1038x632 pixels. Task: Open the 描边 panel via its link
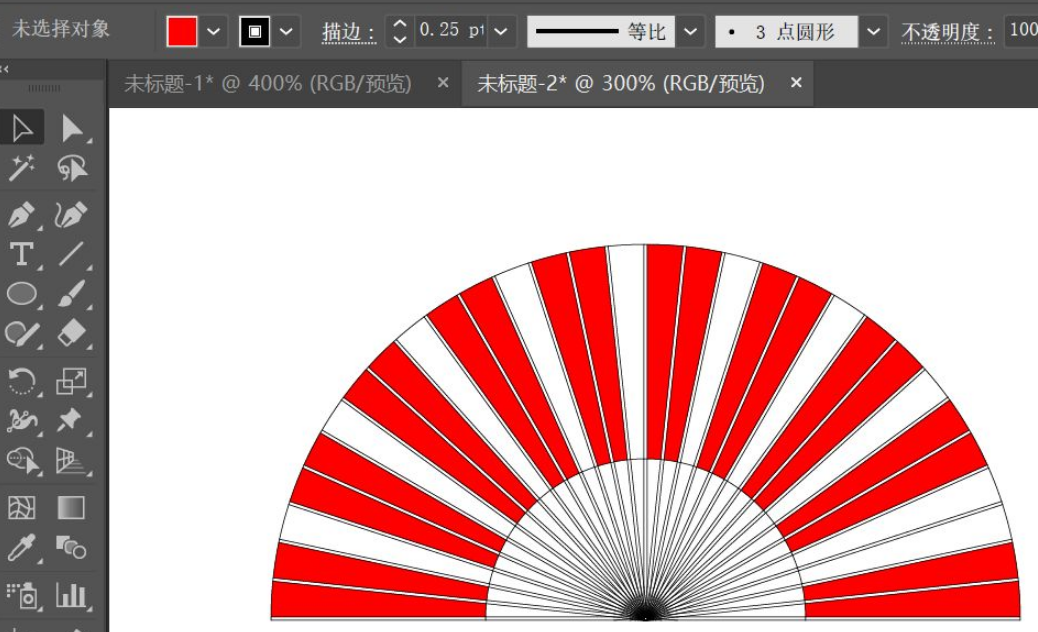[x=348, y=31]
